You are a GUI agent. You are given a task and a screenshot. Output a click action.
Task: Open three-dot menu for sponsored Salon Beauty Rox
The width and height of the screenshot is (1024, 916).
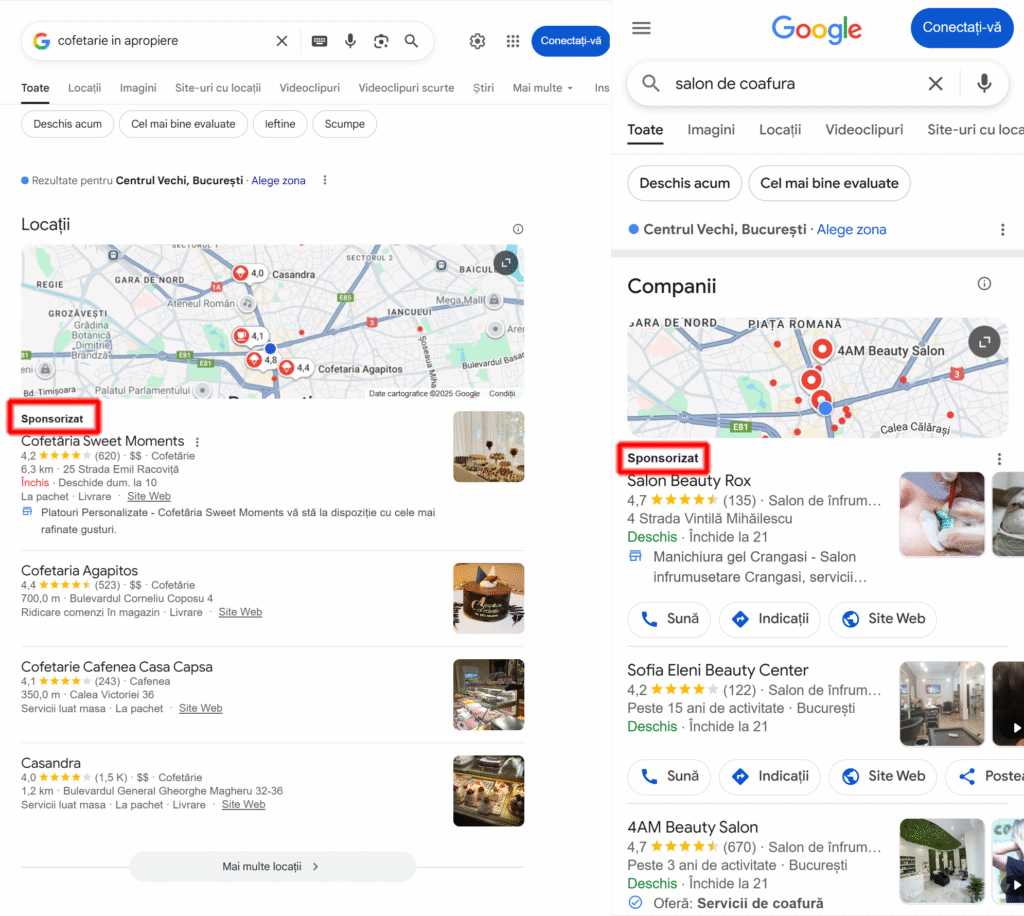999,459
